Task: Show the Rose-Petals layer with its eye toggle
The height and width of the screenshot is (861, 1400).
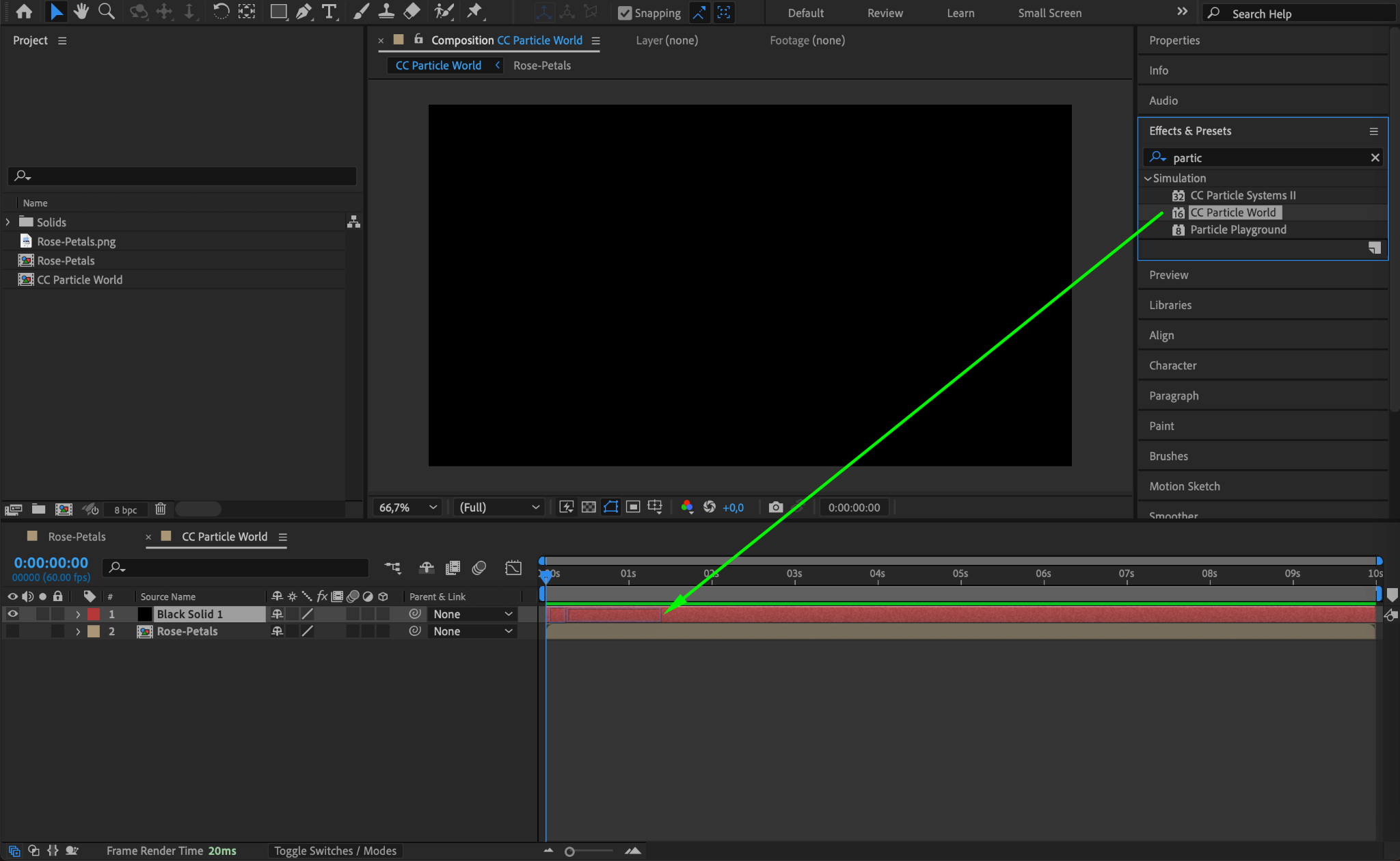Action: tap(12, 631)
